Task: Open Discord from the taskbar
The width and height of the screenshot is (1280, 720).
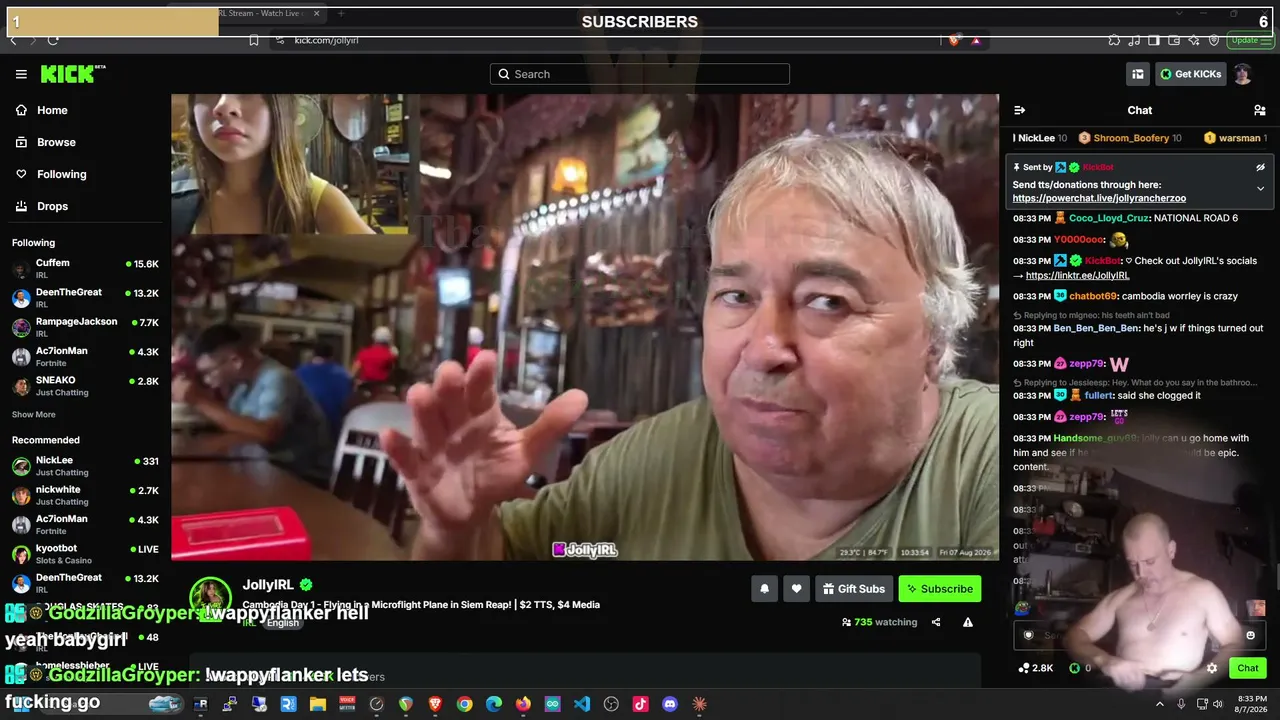Action: tap(670, 704)
